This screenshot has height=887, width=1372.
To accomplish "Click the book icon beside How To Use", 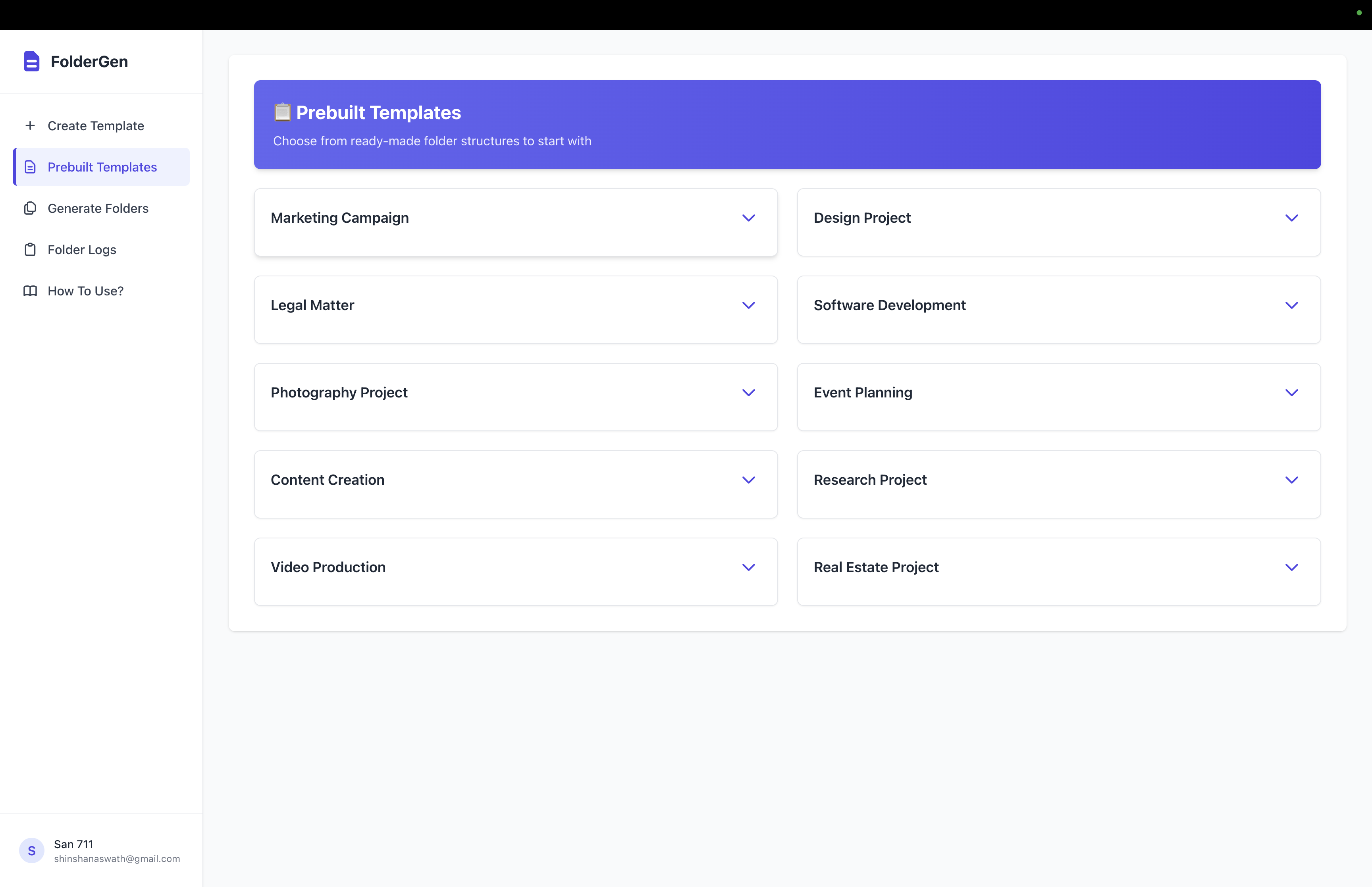I will 30,291.
